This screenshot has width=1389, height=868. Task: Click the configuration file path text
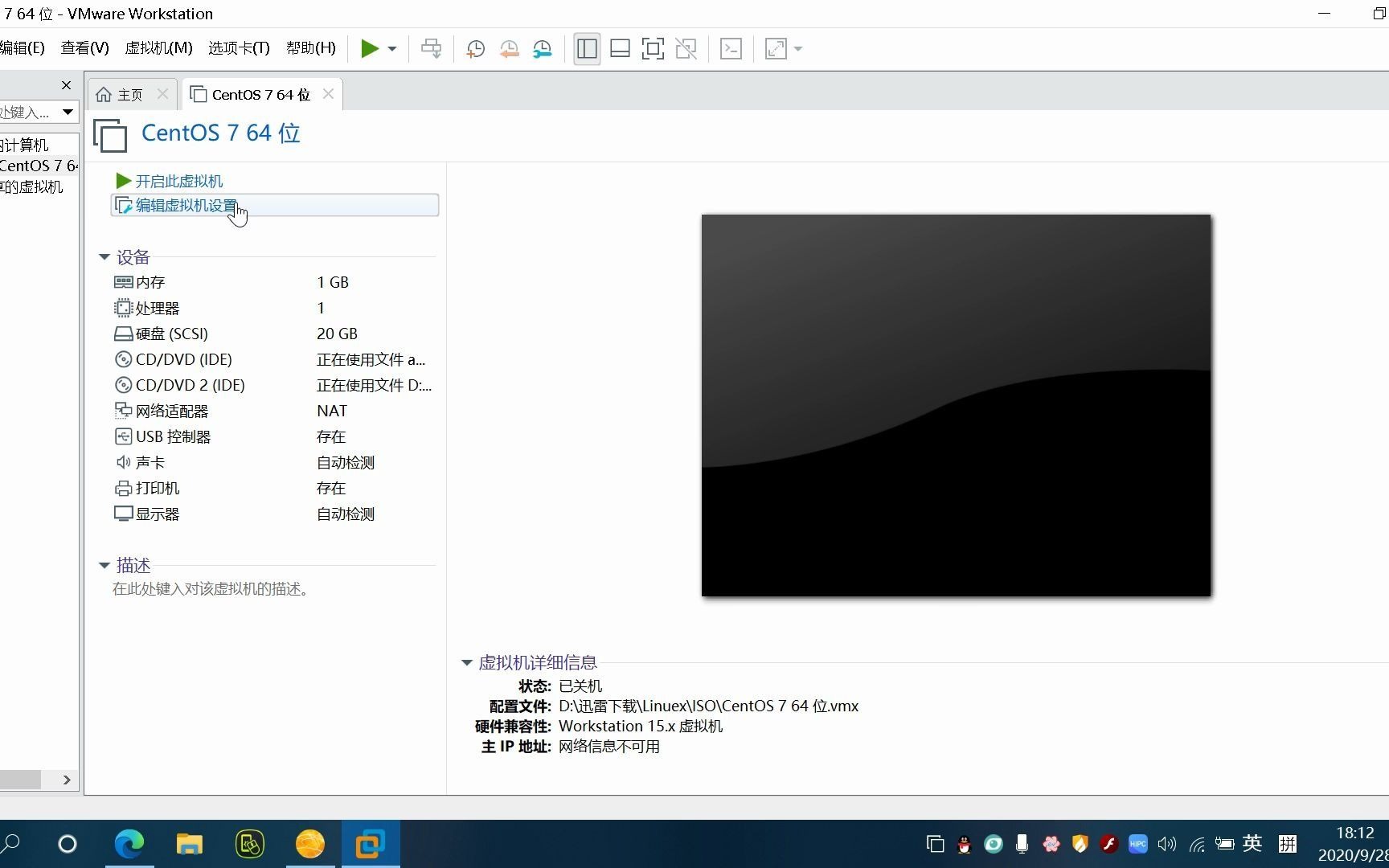[708, 706]
